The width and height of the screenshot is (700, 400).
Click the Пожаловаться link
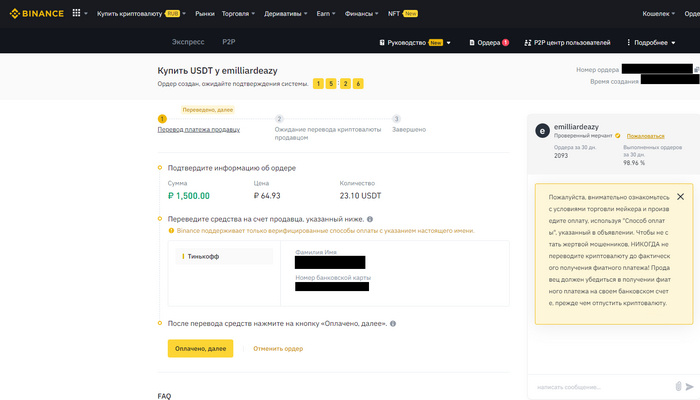(x=645, y=135)
